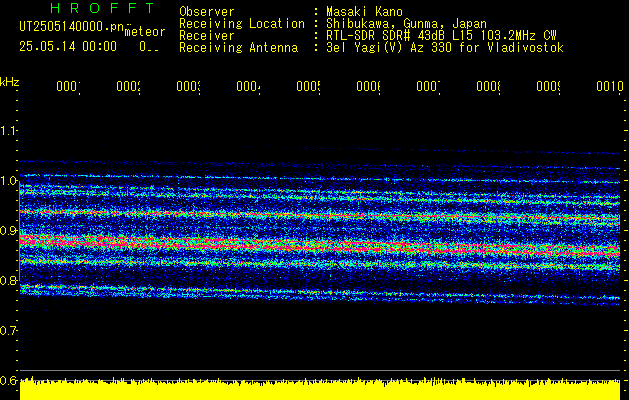
Task: Click the 0010 time marker
Action: (610, 86)
